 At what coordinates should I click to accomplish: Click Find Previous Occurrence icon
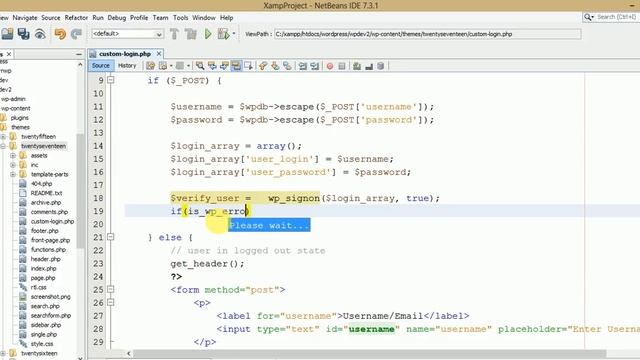click(x=212, y=66)
